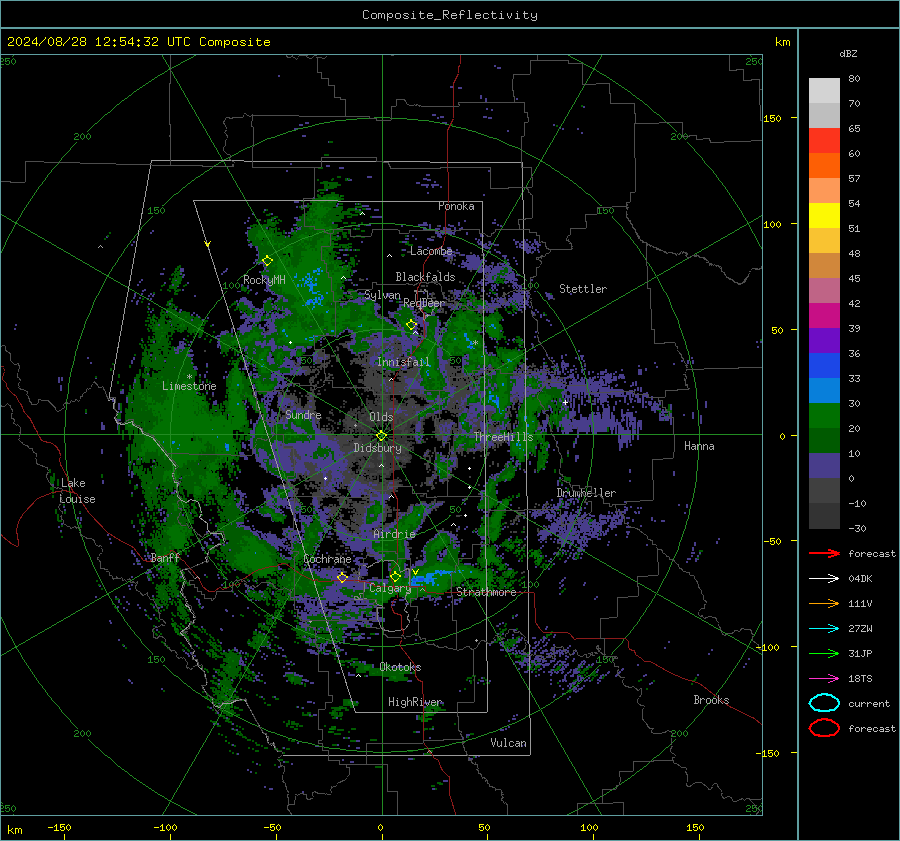
Task: Click the dBZ legend heading
Action: coord(848,53)
